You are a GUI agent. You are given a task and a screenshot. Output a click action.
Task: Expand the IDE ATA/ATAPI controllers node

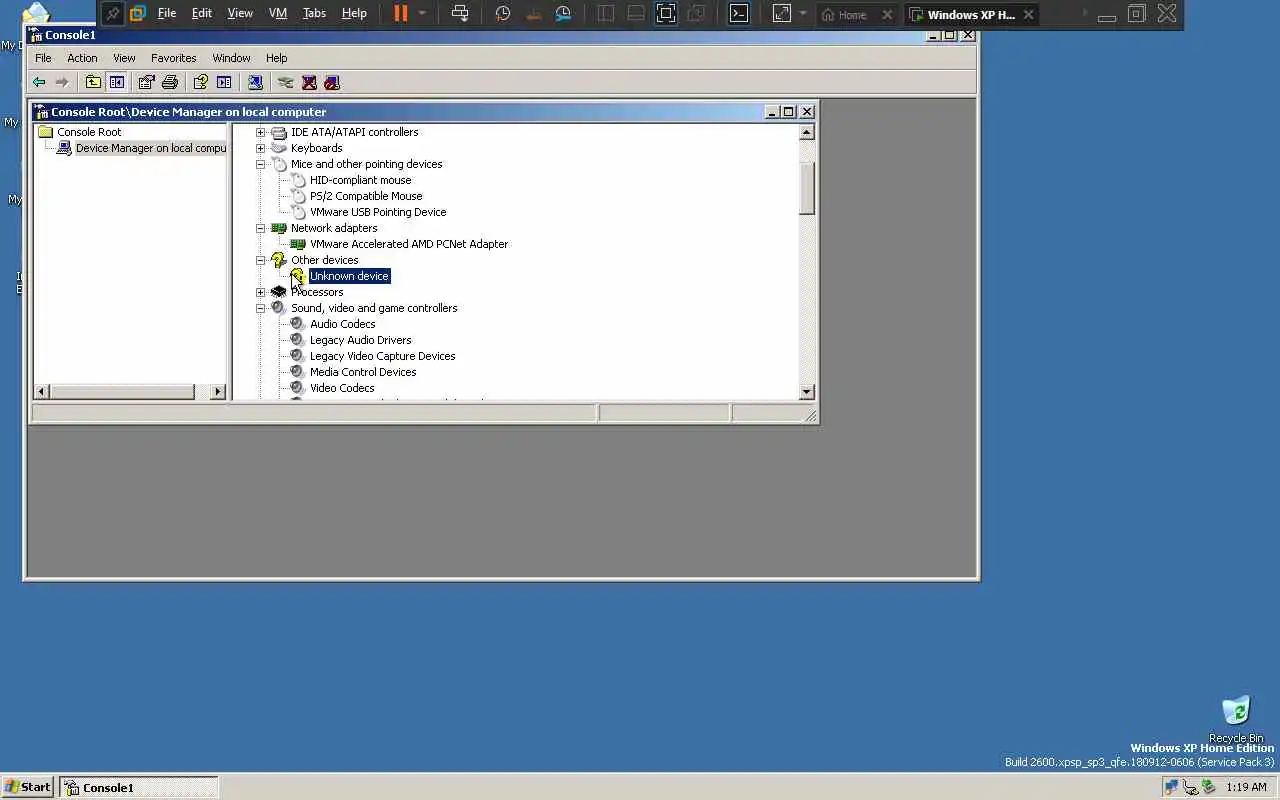coord(261,132)
